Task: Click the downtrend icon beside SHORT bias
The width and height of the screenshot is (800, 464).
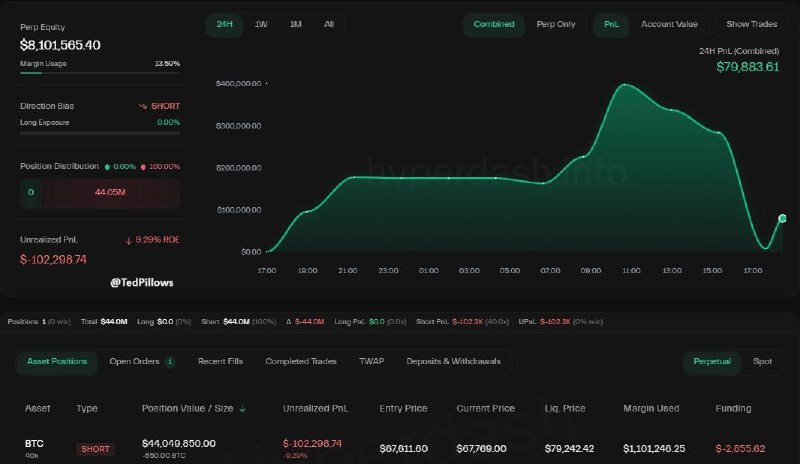Action: (142, 106)
